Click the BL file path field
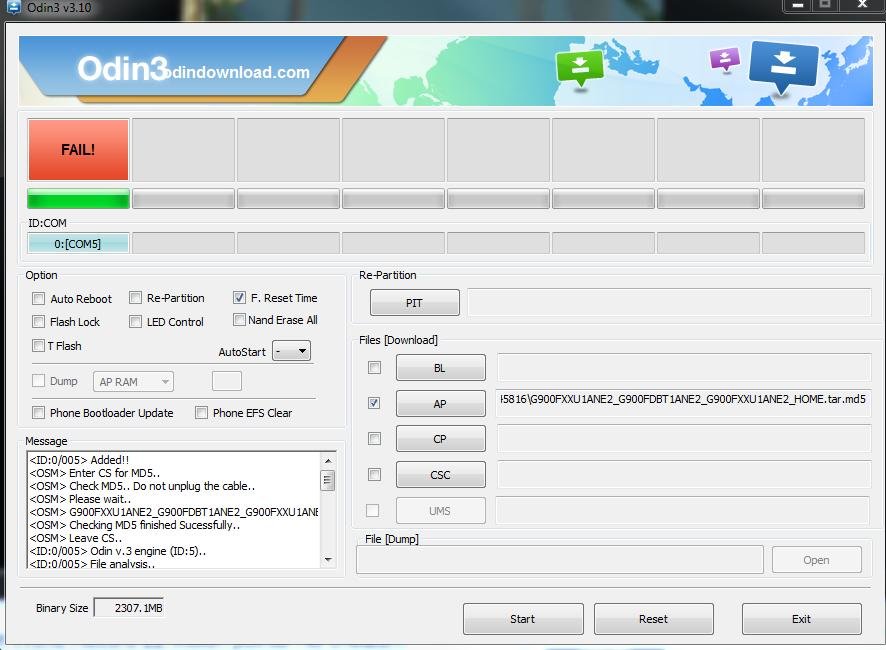Image resolution: width=886 pixels, height=650 pixels. 684,367
